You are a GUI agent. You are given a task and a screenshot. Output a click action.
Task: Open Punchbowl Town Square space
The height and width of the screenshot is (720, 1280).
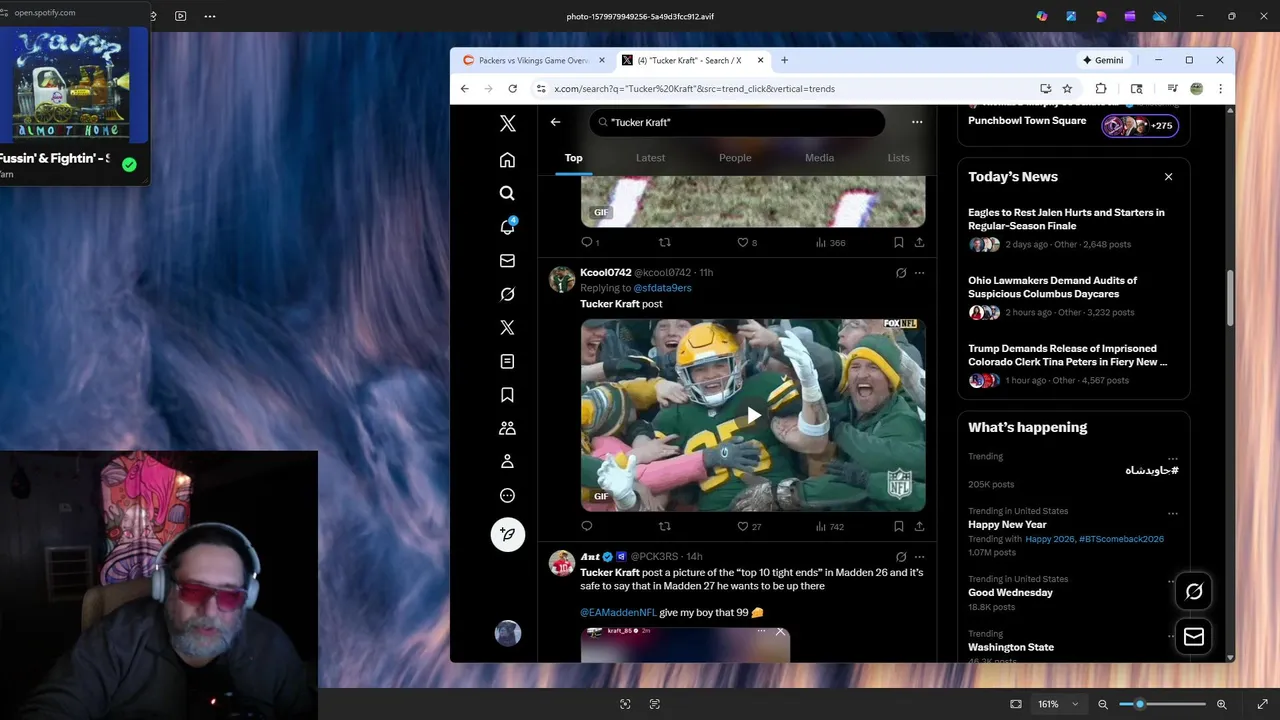1027,121
